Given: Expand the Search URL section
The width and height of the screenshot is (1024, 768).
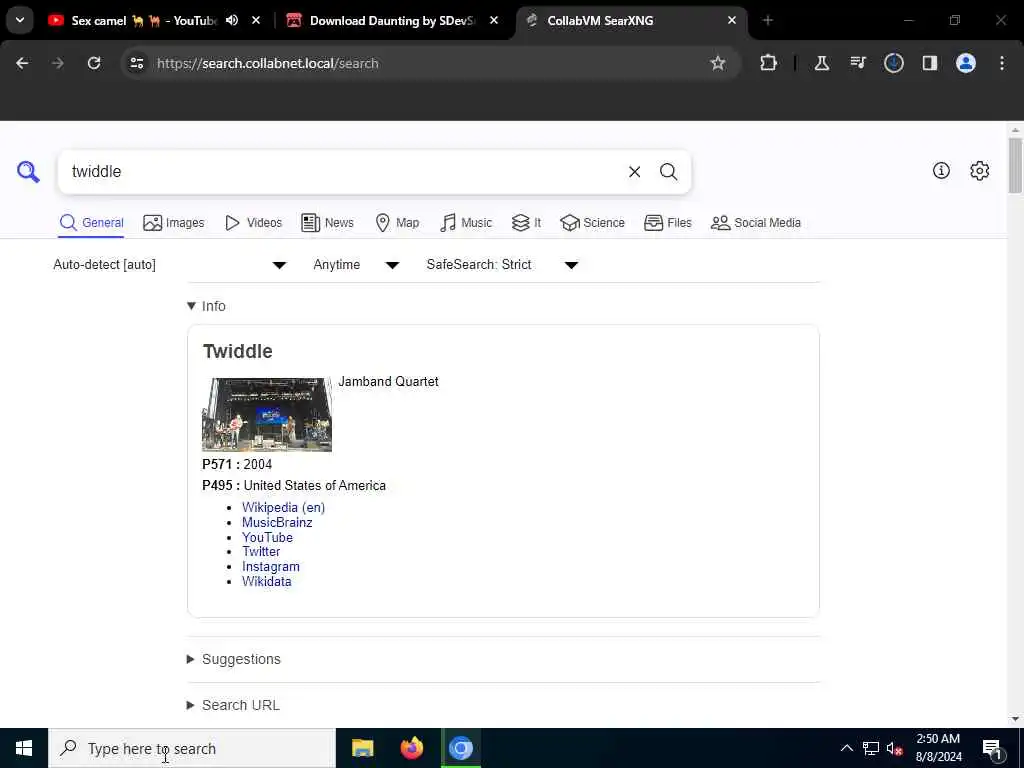Looking at the screenshot, I should tap(233, 705).
